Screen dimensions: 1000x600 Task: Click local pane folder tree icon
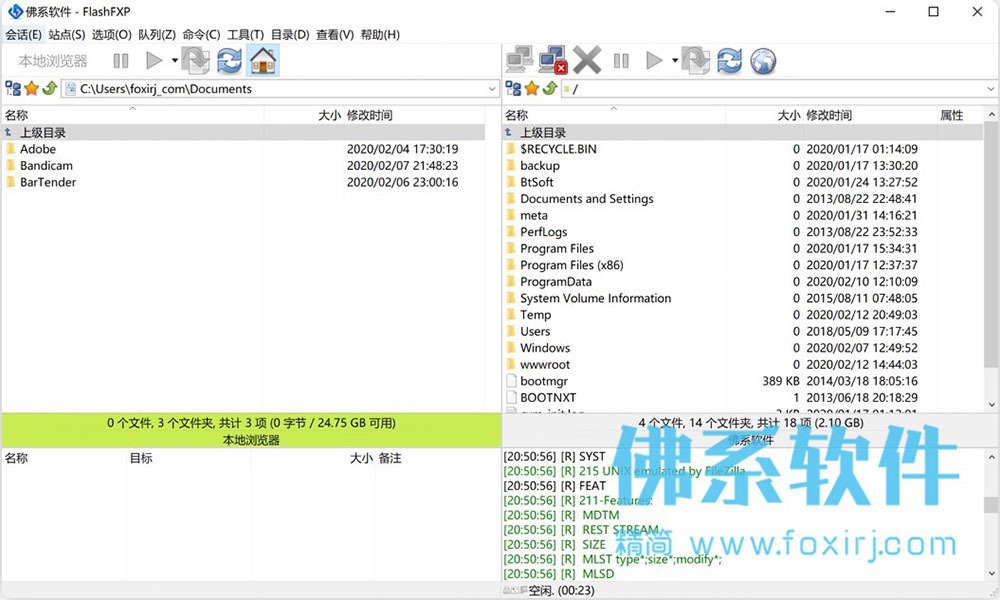pyautogui.click(x=13, y=89)
